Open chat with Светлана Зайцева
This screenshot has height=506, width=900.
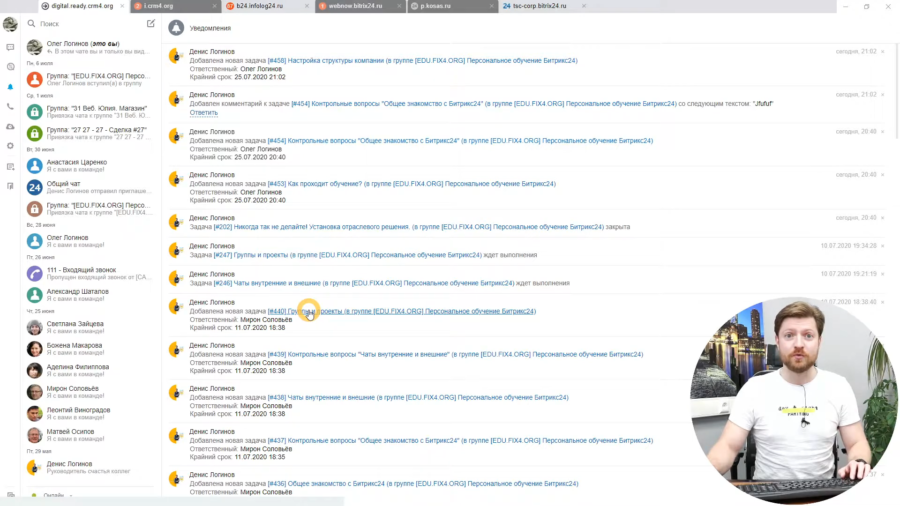click(x=89, y=327)
